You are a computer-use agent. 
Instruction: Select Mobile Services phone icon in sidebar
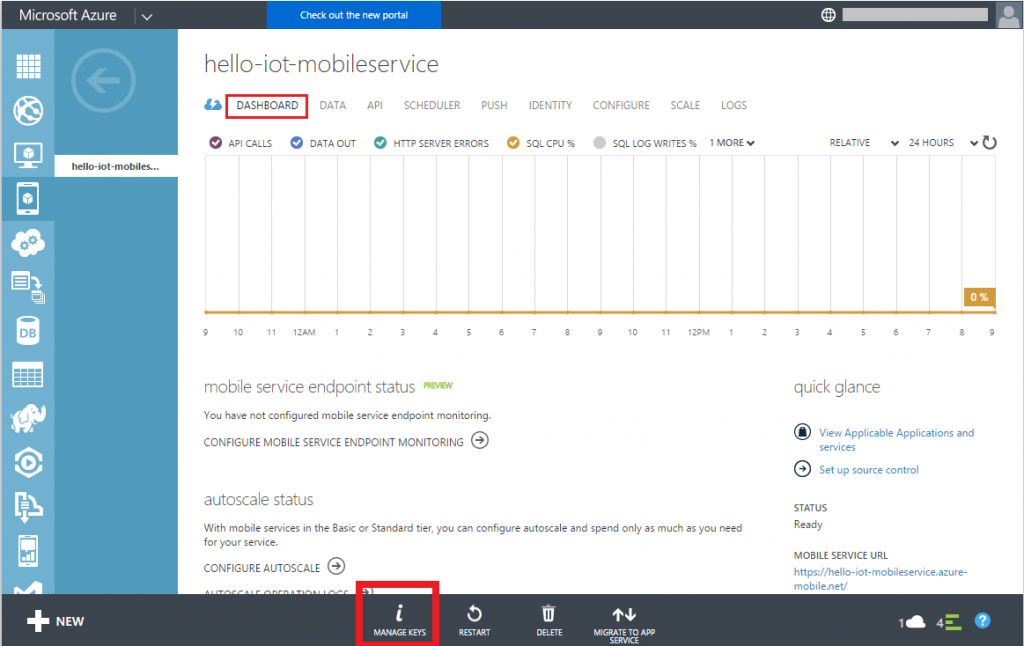(28, 199)
